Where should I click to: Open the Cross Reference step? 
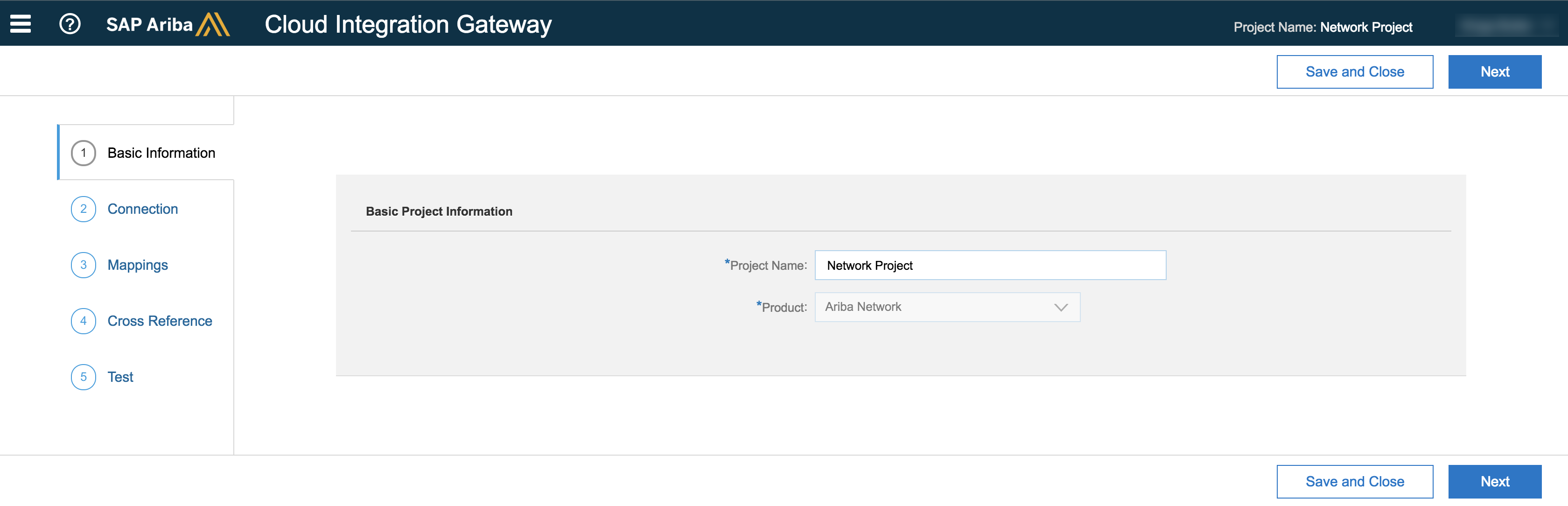pyautogui.click(x=160, y=321)
